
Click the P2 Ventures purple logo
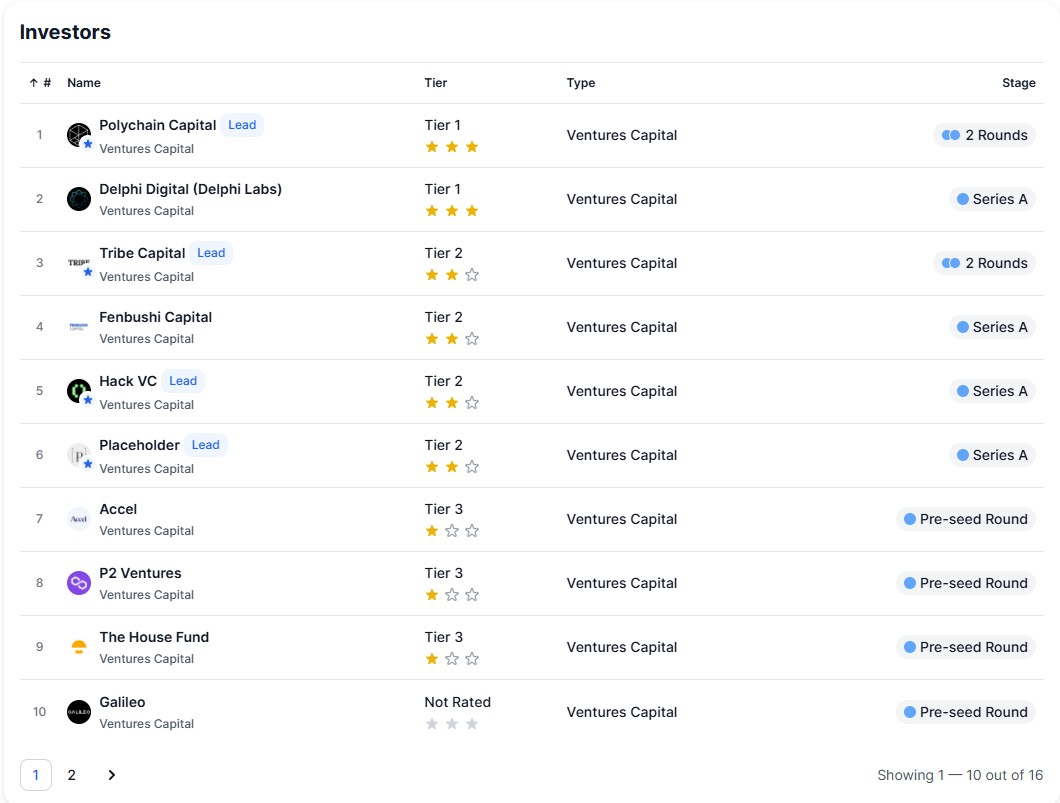(x=79, y=583)
